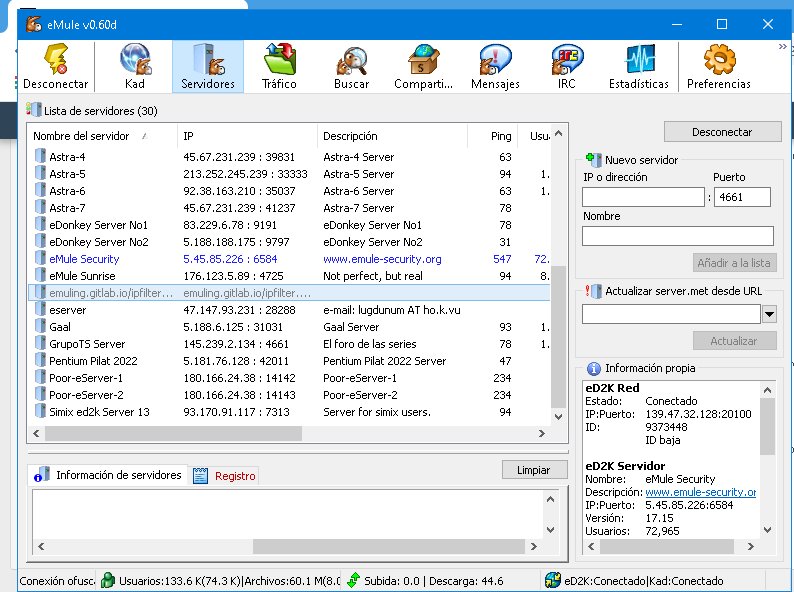Click the Información propia info icon
Screen dimensions: 794x592
(593, 368)
